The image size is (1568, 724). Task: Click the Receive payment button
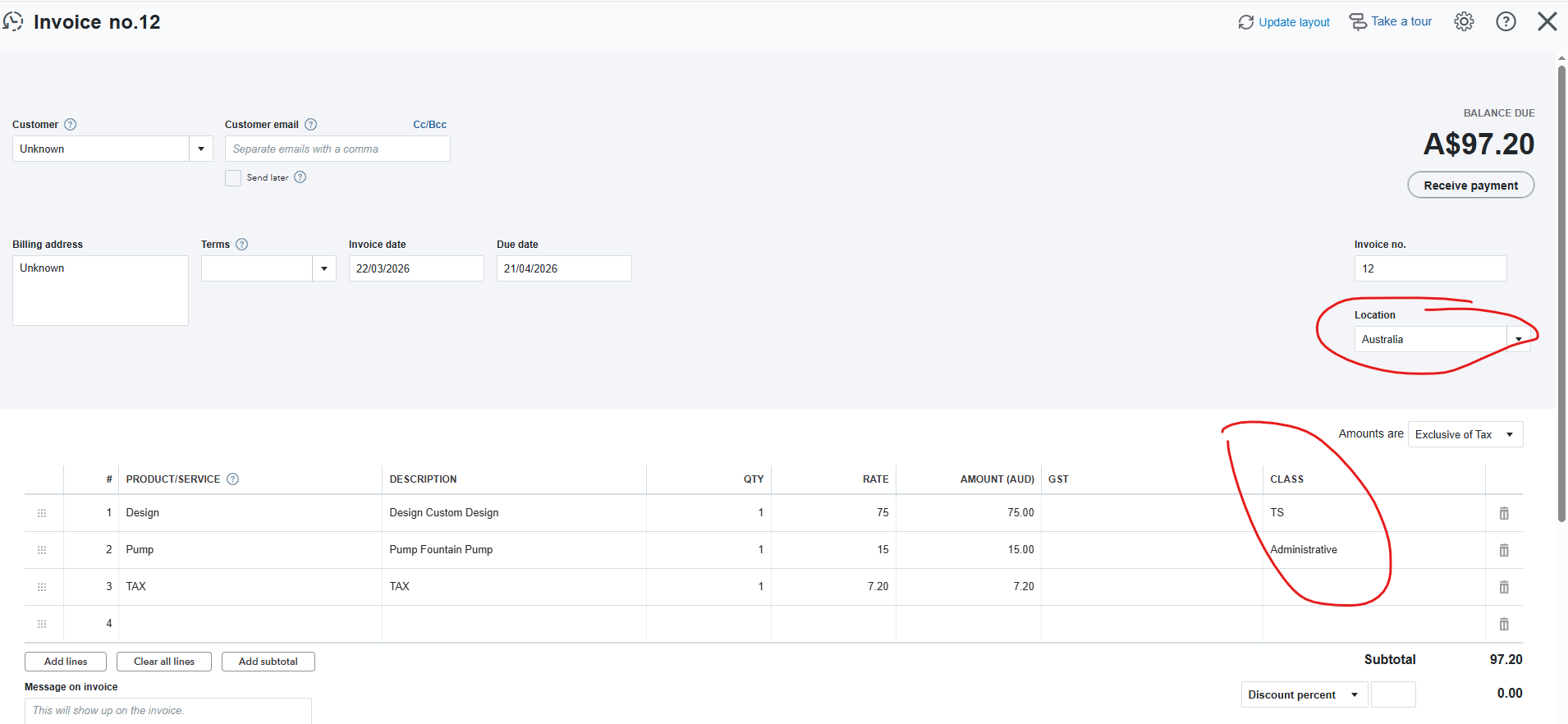click(x=1471, y=186)
